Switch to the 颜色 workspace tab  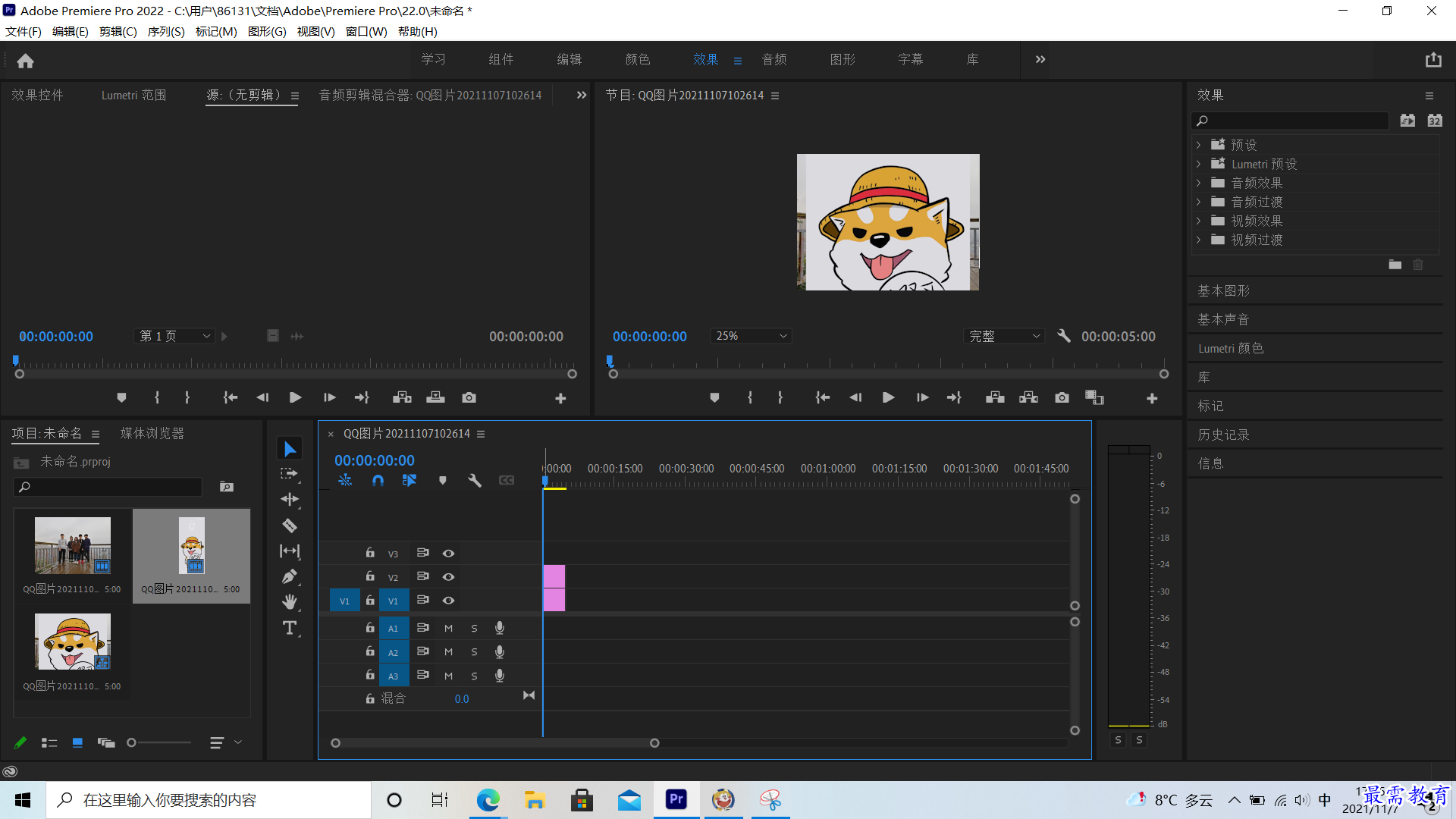click(x=638, y=59)
